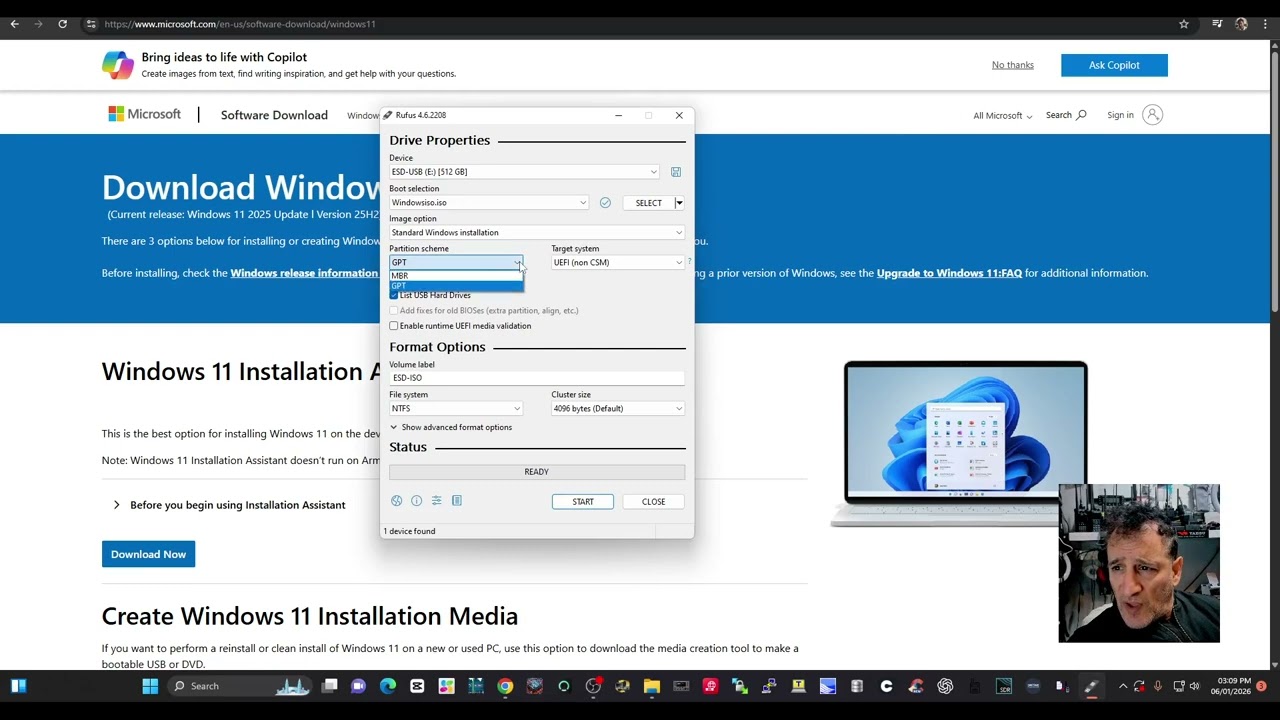Open the Device dropdown

point(524,172)
